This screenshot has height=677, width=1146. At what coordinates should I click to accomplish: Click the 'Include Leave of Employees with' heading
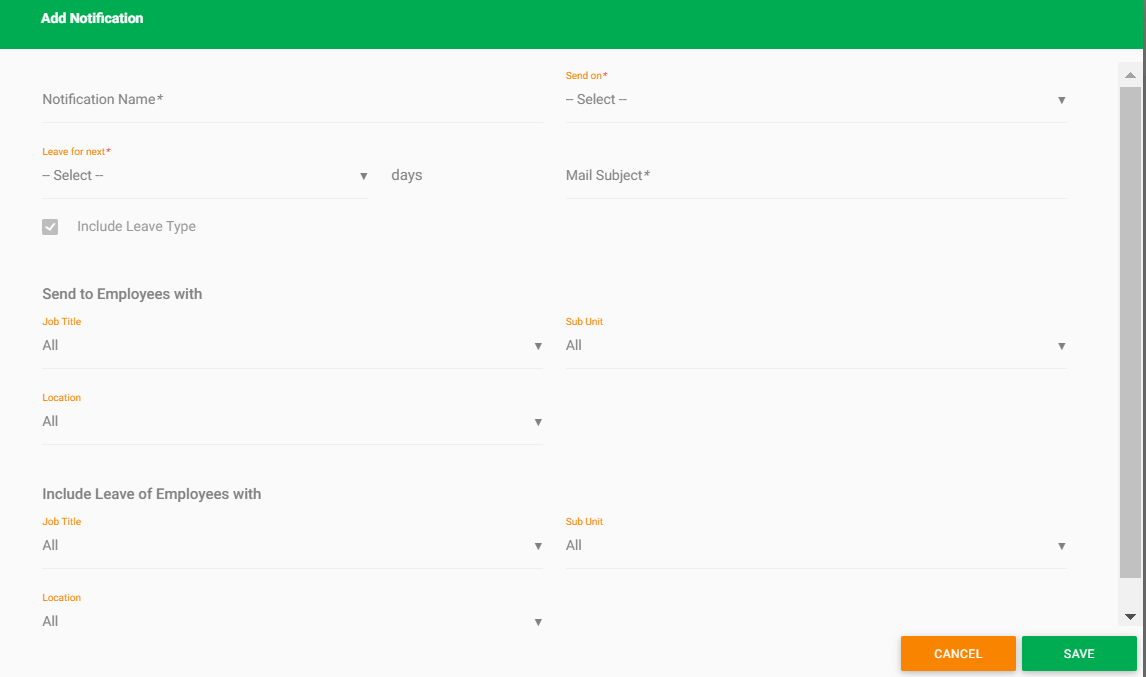151,494
